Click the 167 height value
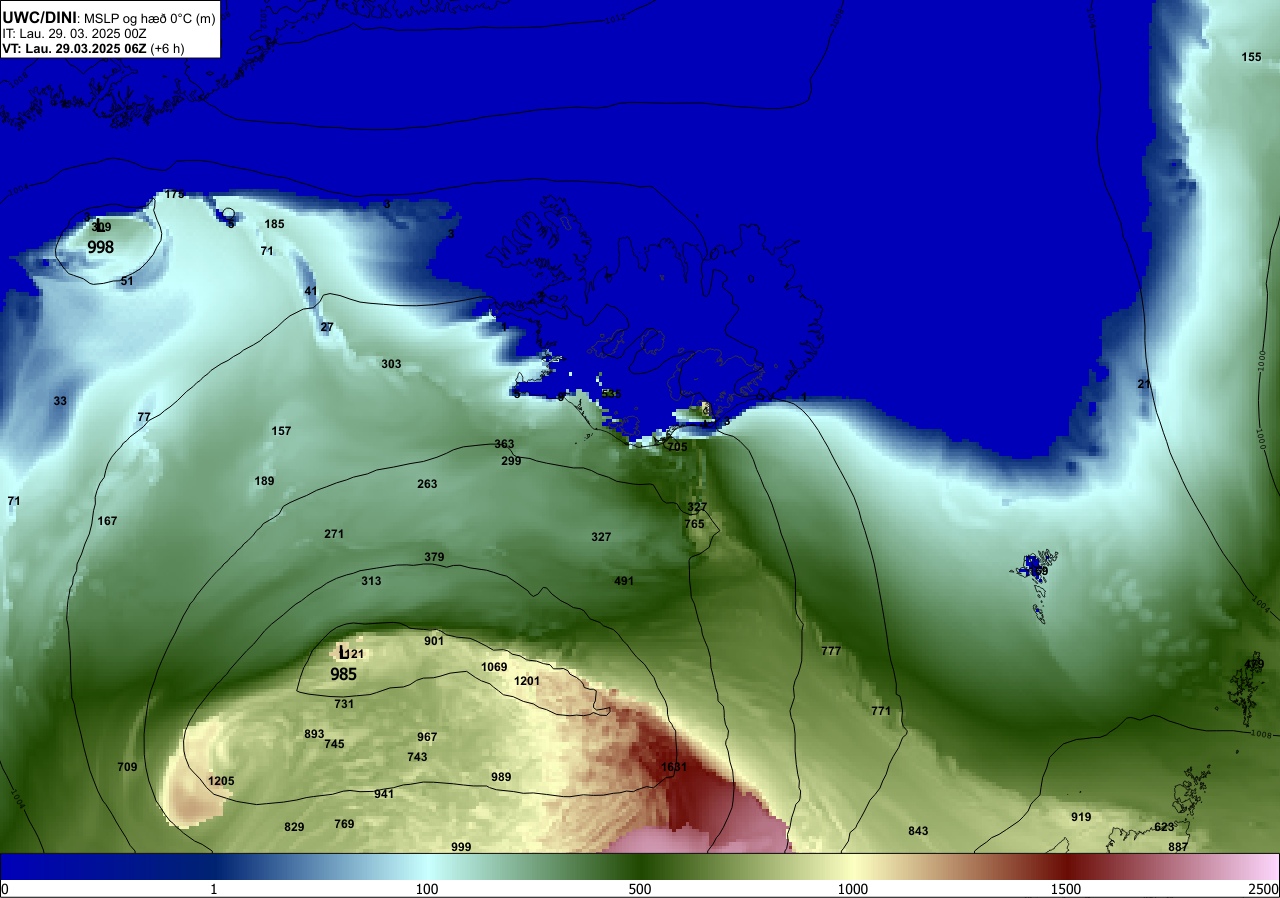Image resolution: width=1280 pixels, height=898 pixels. pyautogui.click(x=107, y=521)
